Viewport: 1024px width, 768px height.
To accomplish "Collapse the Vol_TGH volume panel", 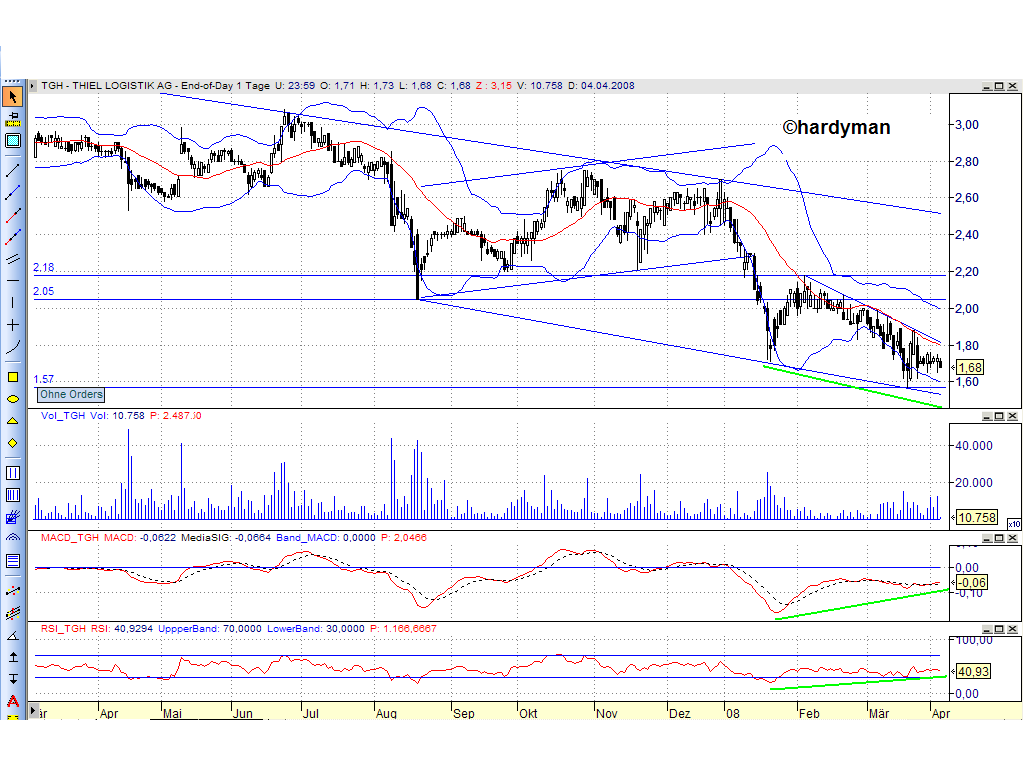I will (x=987, y=416).
